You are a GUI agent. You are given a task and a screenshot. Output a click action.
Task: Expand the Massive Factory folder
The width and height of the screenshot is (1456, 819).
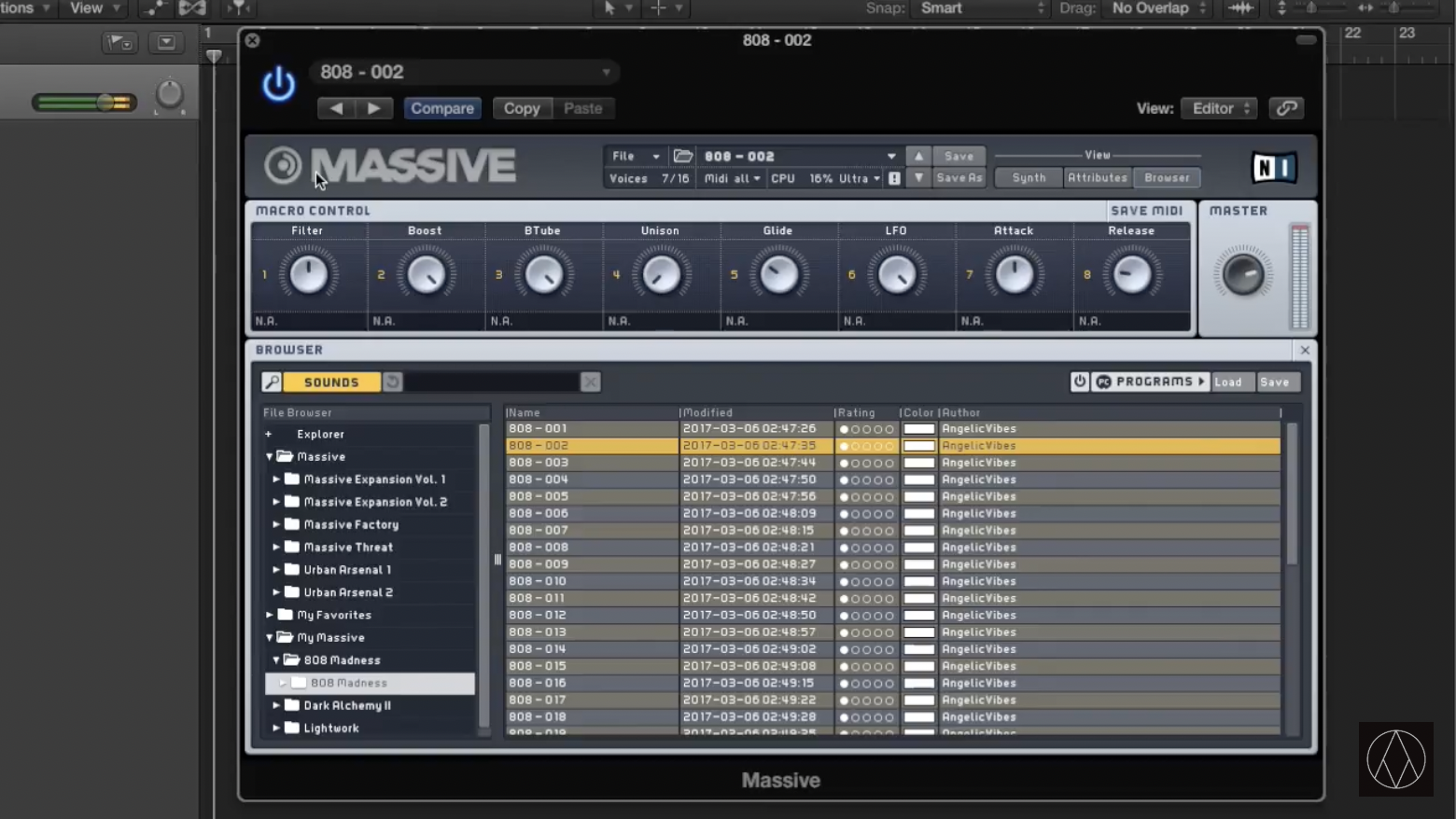click(276, 524)
